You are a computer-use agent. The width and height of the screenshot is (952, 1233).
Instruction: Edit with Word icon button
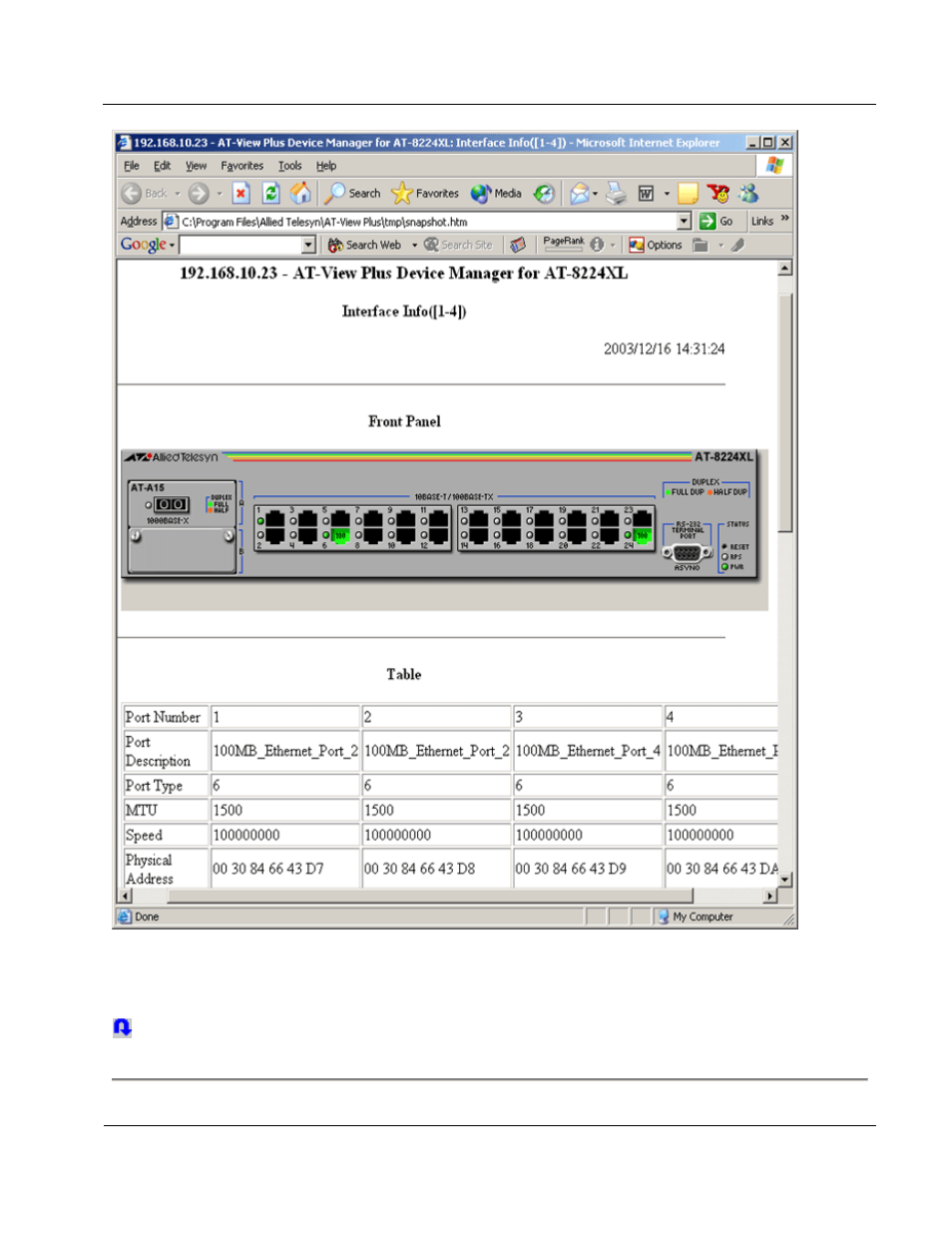(646, 194)
